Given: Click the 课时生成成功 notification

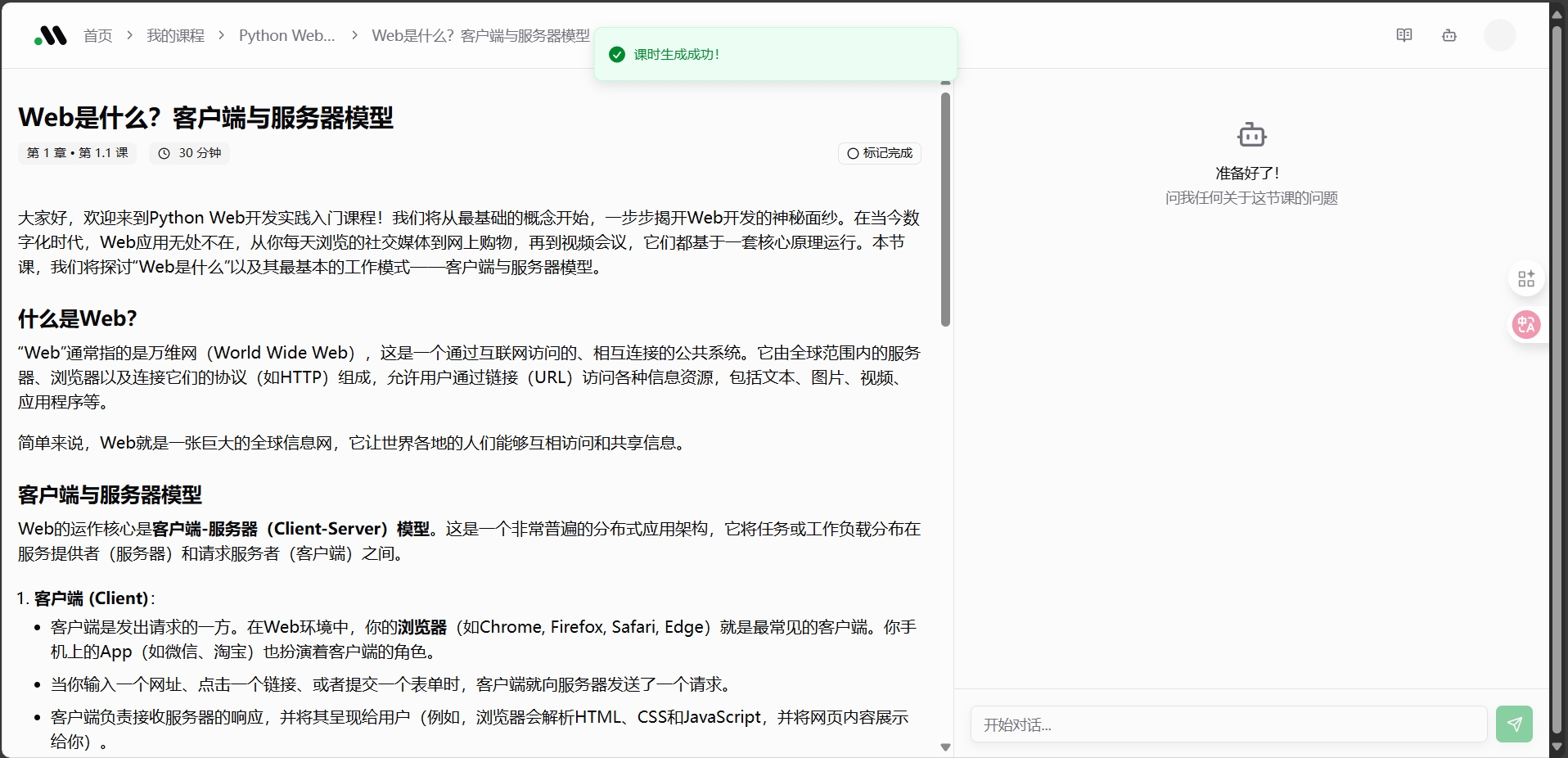Looking at the screenshot, I should pos(776,55).
